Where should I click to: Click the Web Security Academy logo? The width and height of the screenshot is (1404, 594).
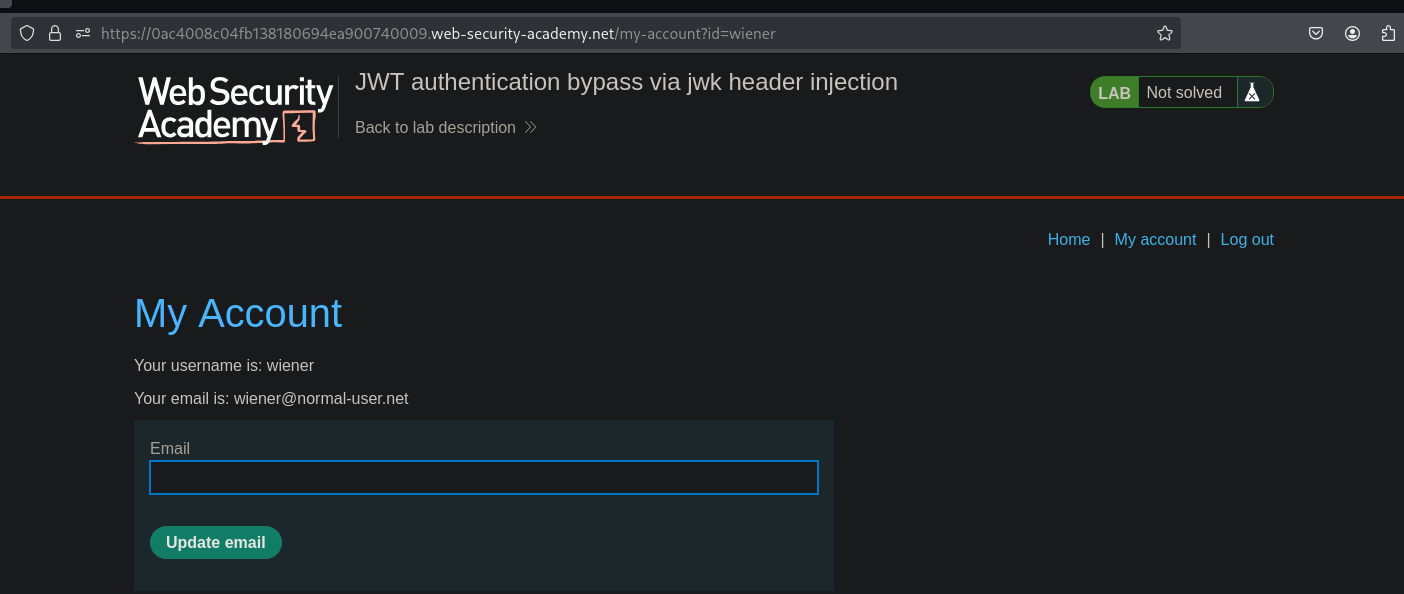pos(235,109)
